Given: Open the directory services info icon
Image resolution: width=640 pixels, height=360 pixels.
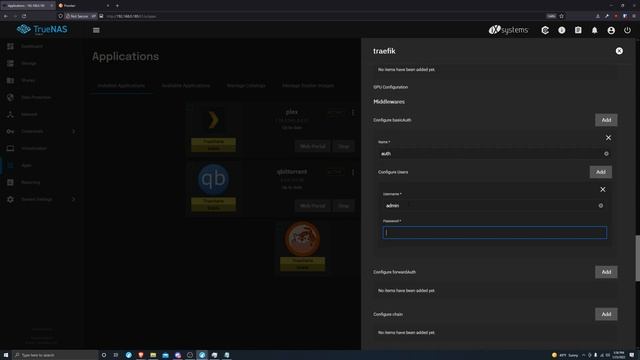Looking at the screenshot, I should click(x=562, y=30).
